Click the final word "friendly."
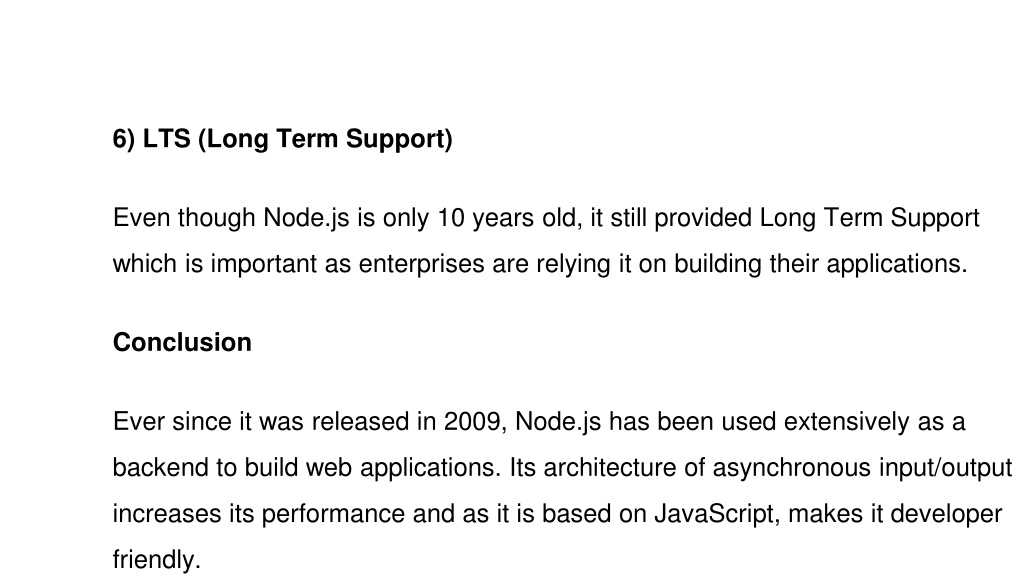Screen dimensions: 1024x576 coord(156,560)
